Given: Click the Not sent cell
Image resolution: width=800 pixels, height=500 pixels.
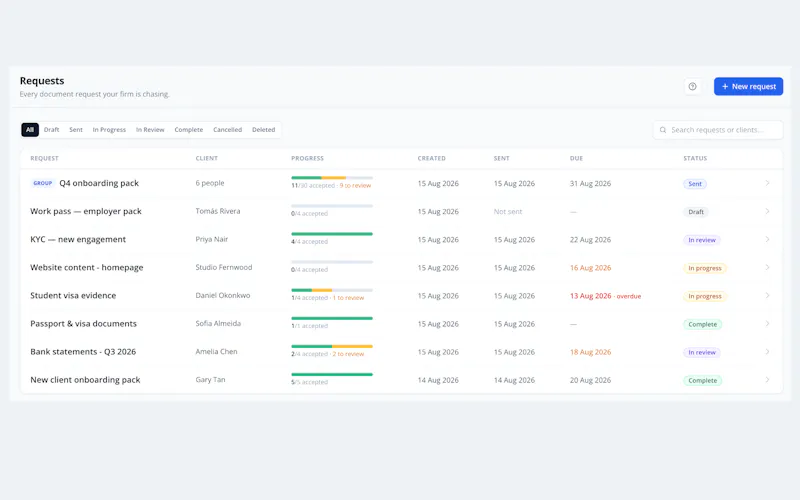Looking at the screenshot, I should pos(508,212).
